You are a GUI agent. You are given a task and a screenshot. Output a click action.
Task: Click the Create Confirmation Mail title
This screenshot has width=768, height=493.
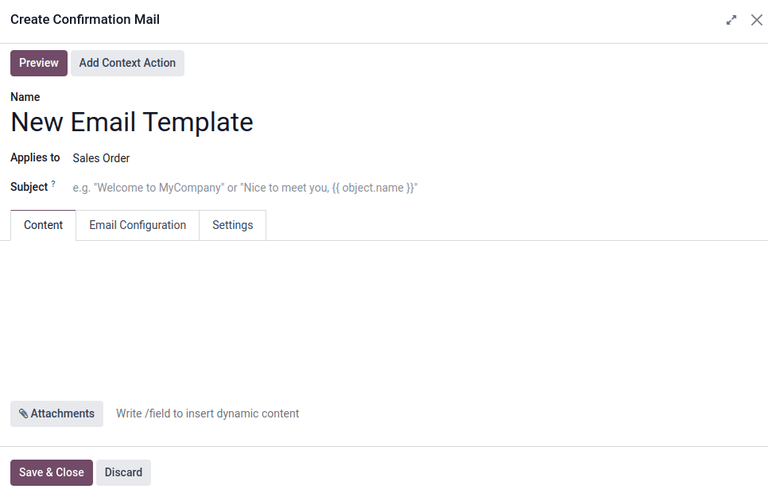click(x=85, y=20)
